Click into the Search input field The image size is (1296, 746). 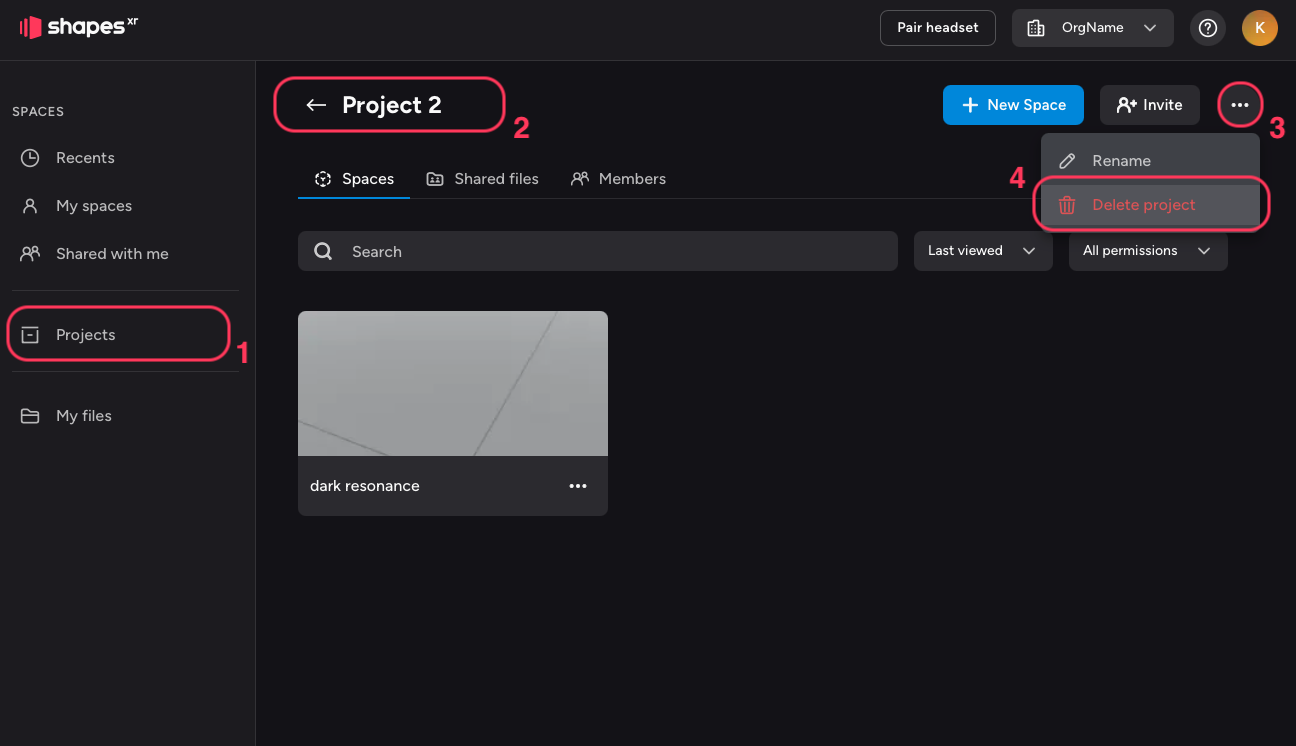coord(620,252)
